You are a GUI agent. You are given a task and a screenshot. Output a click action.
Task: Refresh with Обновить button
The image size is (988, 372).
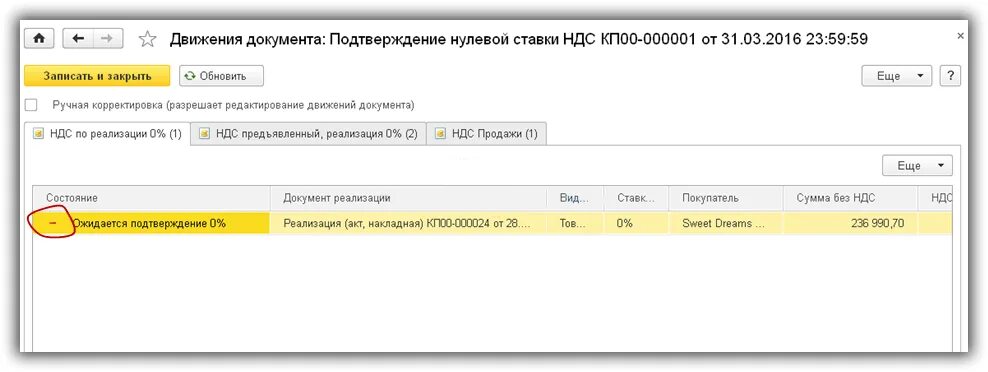pyautogui.click(x=221, y=76)
